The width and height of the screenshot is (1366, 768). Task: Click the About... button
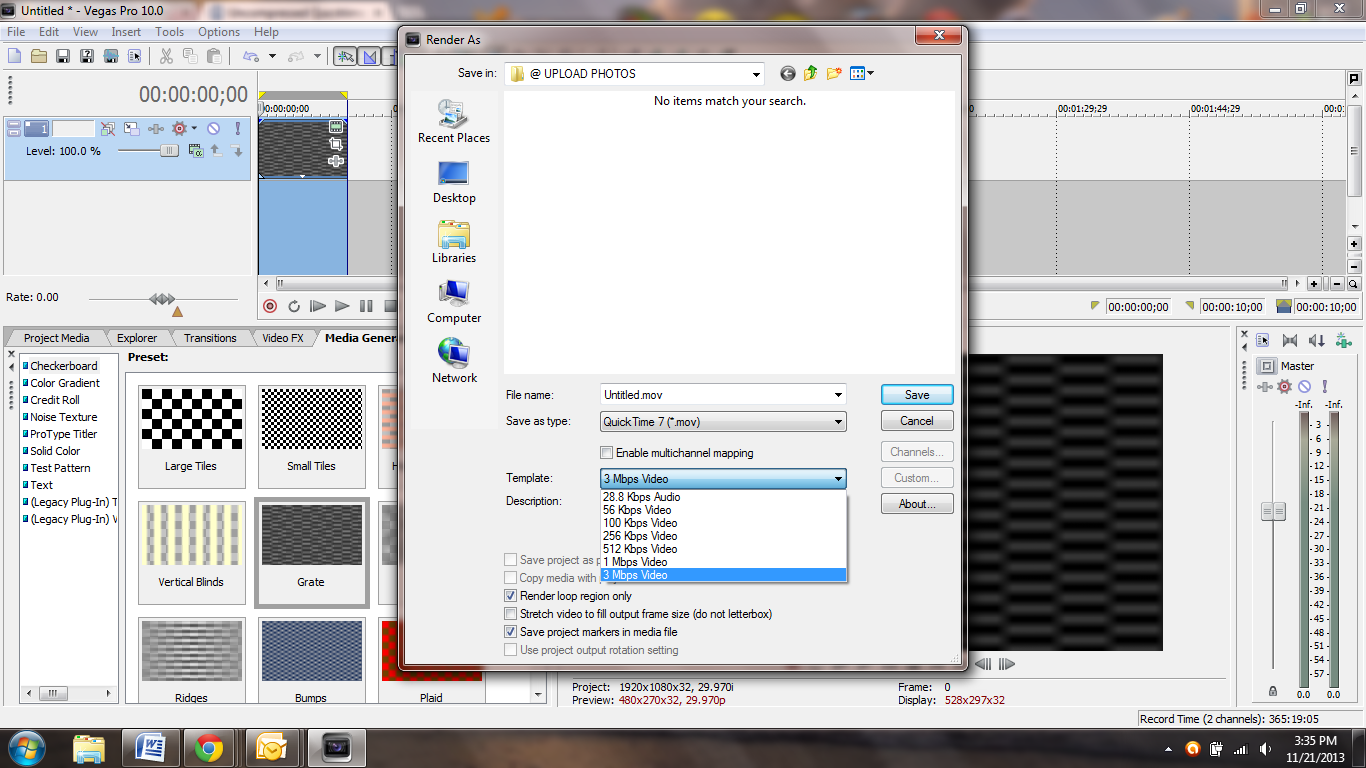tap(917, 504)
